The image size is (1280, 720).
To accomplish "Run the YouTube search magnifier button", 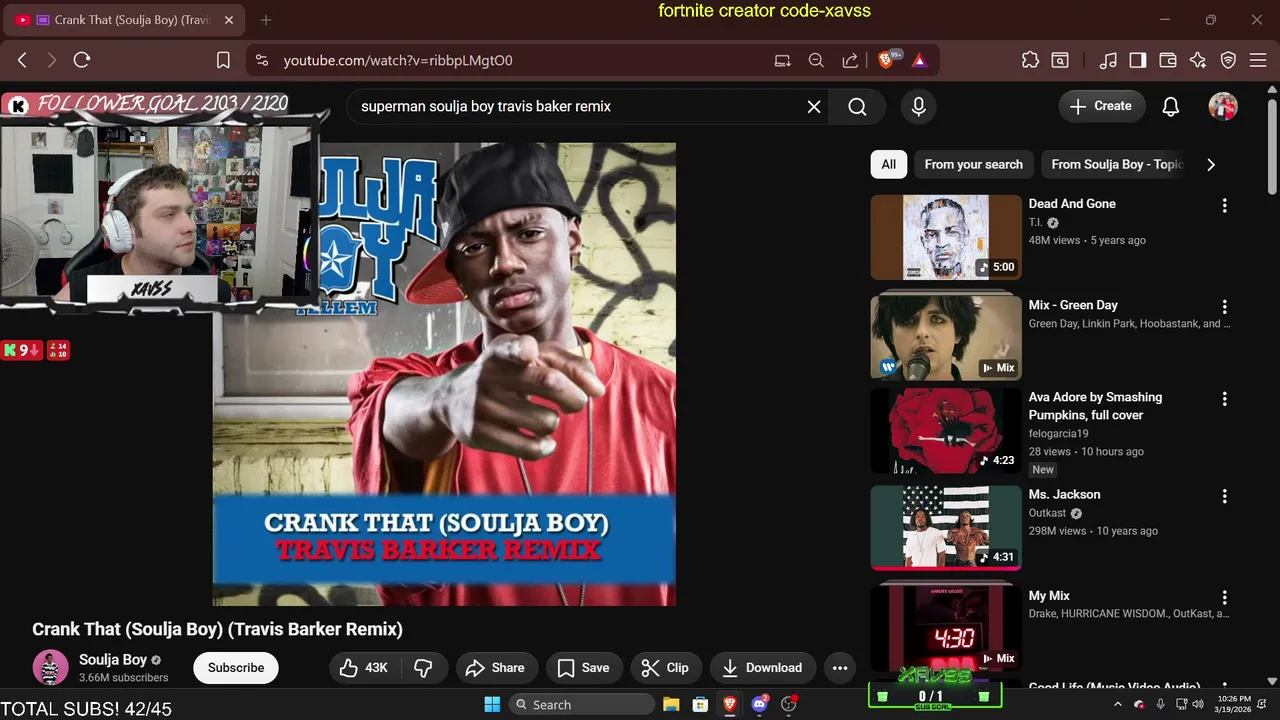I will click(x=857, y=107).
